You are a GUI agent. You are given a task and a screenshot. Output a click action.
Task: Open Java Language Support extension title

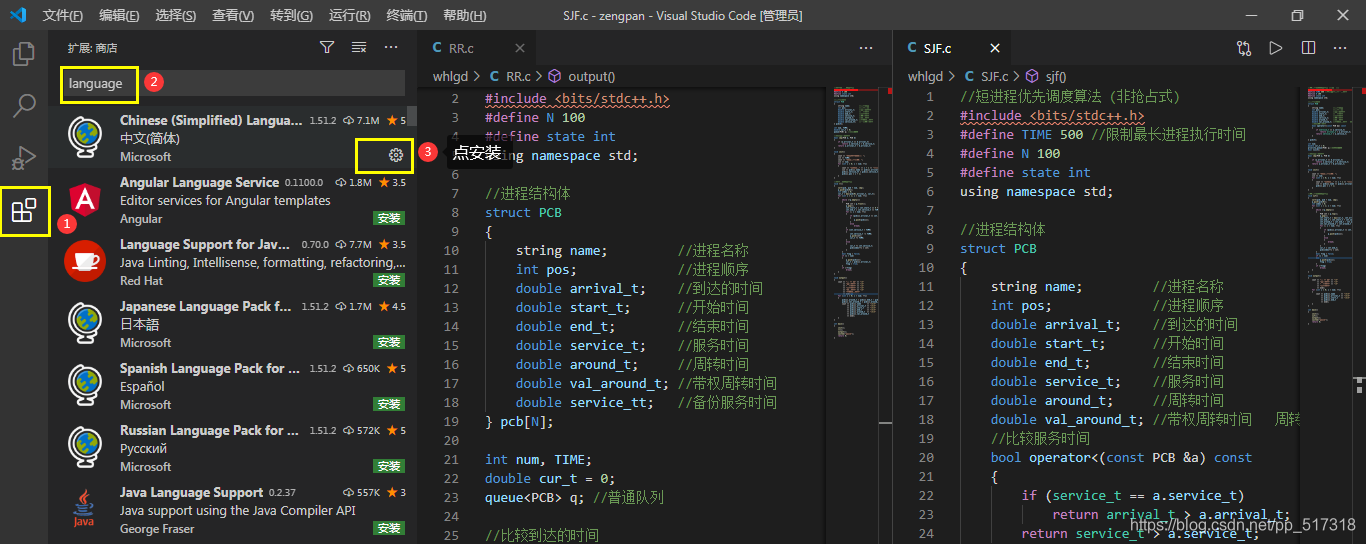click(191, 492)
